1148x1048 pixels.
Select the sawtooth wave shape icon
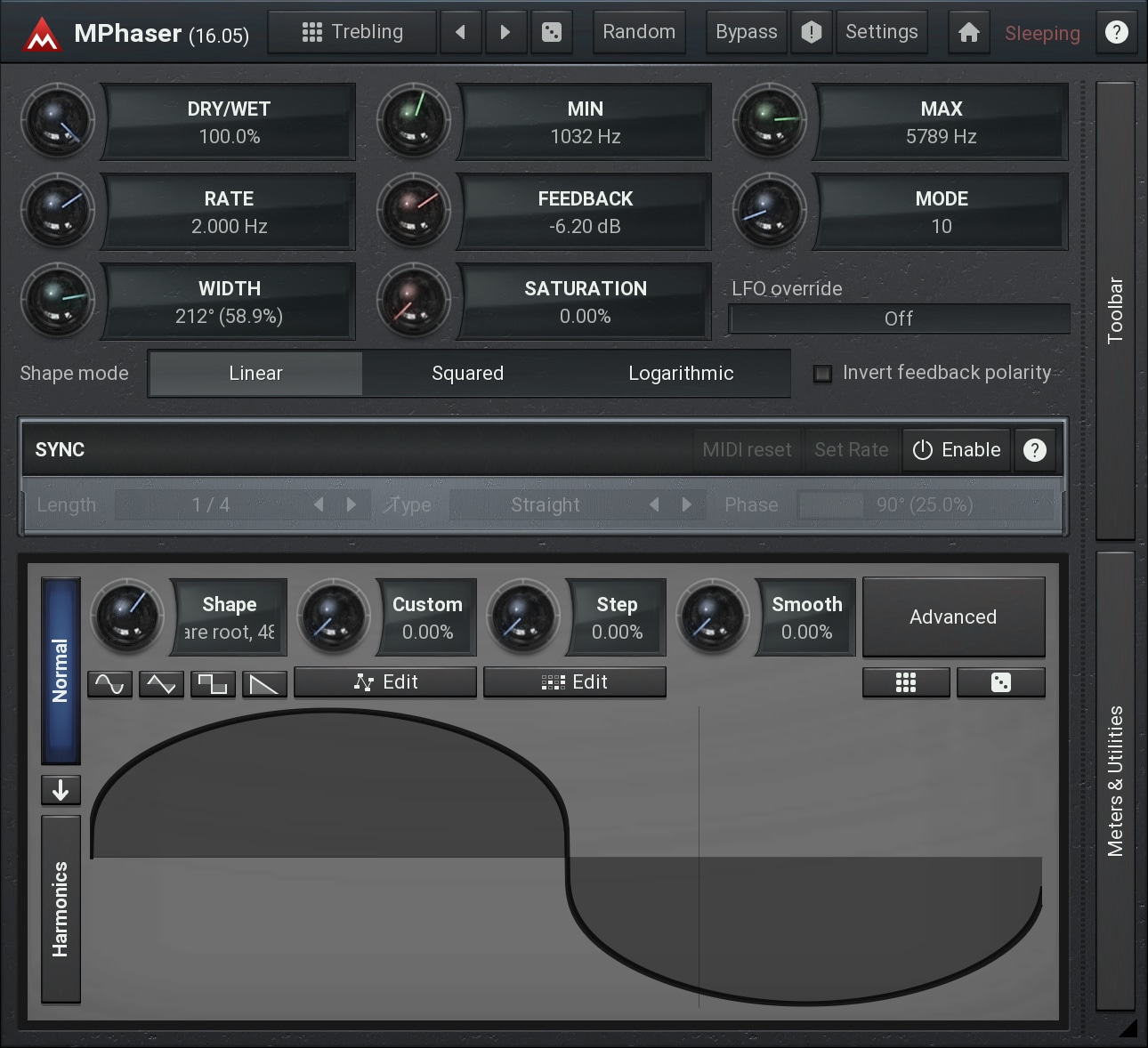(x=265, y=683)
